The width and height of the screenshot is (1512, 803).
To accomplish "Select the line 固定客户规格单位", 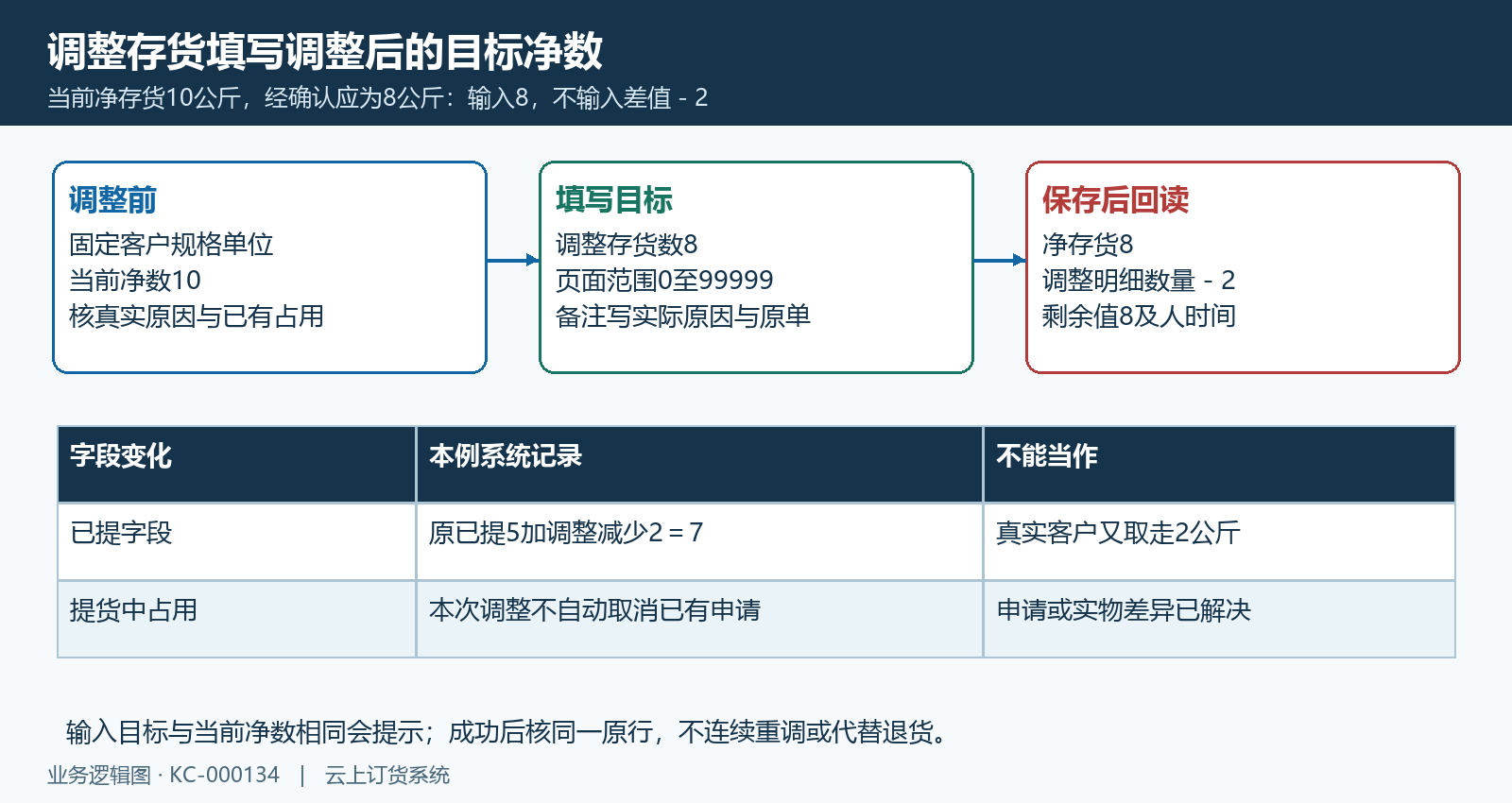I will [171, 245].
